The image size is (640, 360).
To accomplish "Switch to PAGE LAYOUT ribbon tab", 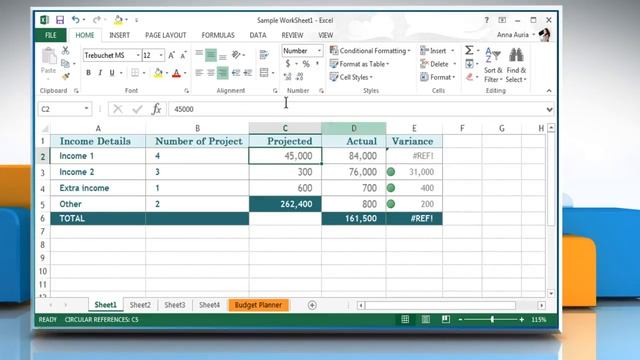I will (166, 36).
